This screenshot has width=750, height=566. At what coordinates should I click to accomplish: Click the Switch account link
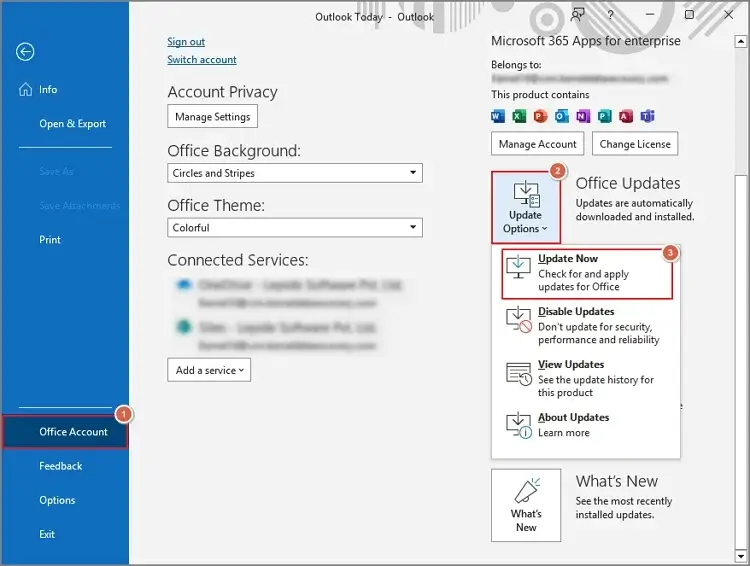pos(202,60)
